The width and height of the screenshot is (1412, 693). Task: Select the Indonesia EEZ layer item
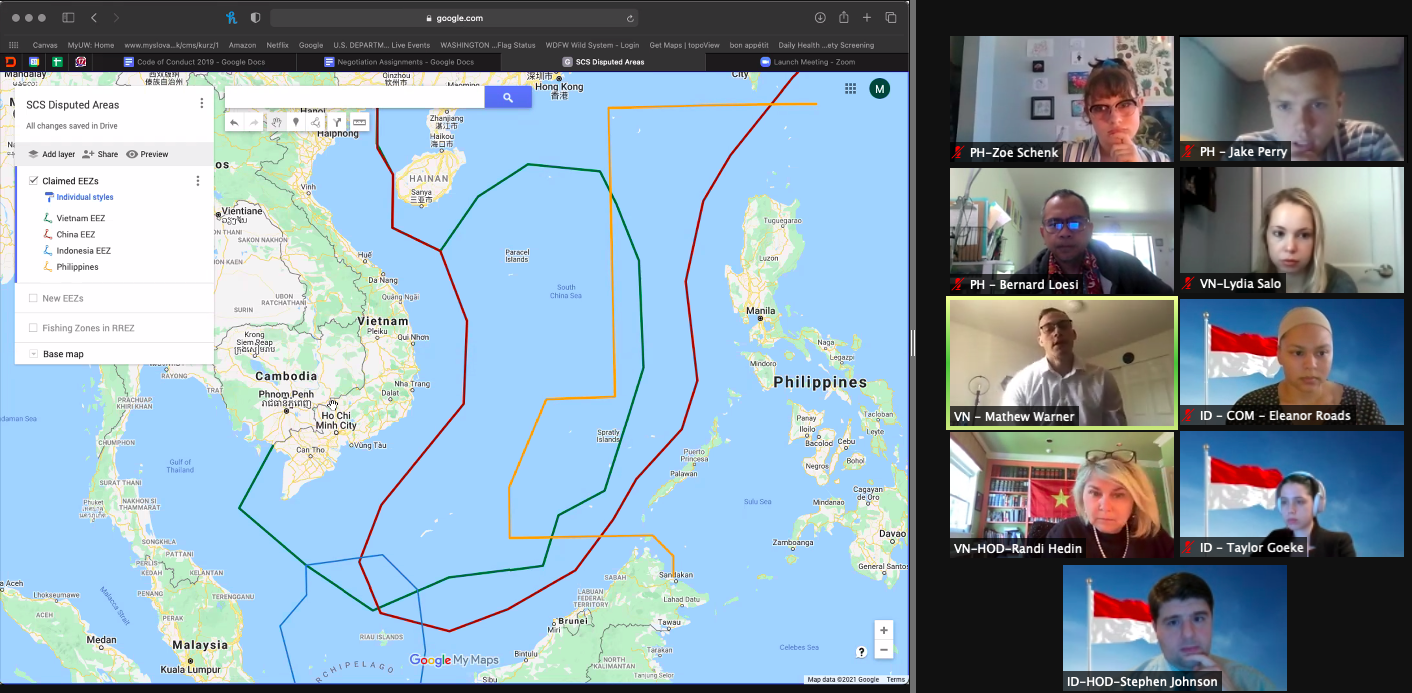[x=83, y=251]
